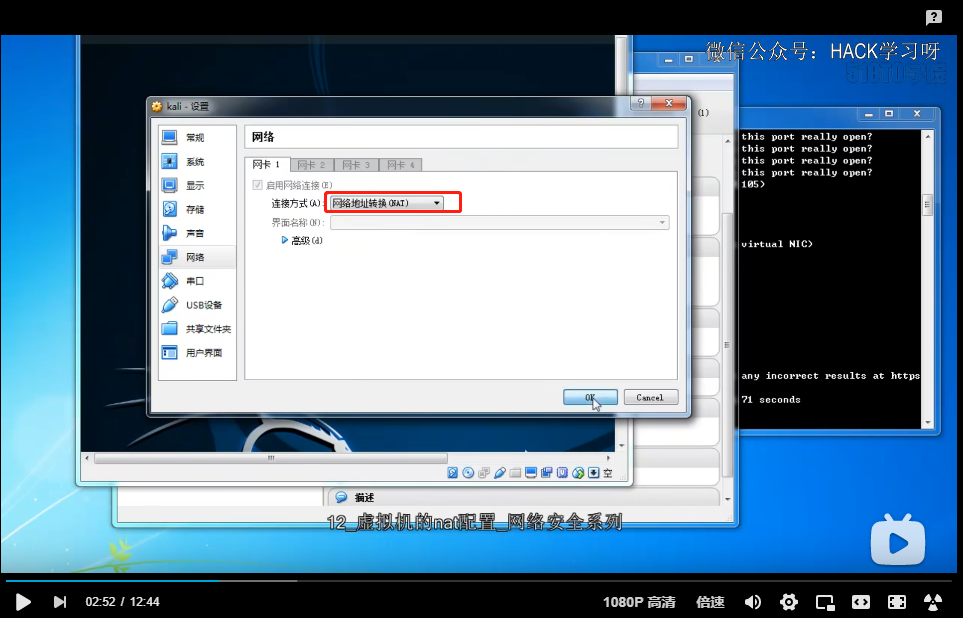Open the 共享文件夹 settings category

click(197, 329)
